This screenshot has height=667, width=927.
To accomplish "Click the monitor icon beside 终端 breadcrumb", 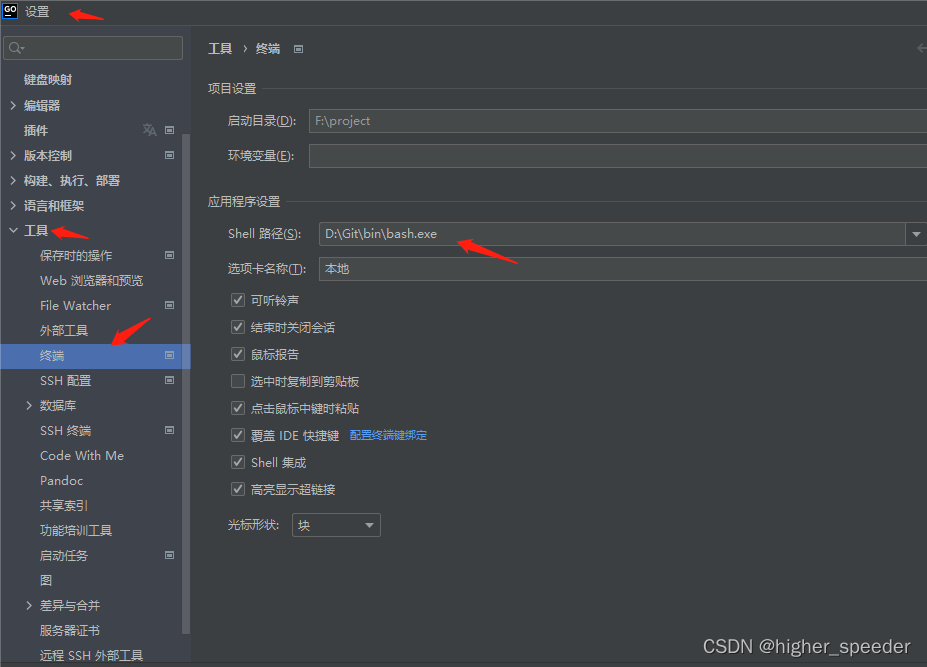I will [297, 47].
